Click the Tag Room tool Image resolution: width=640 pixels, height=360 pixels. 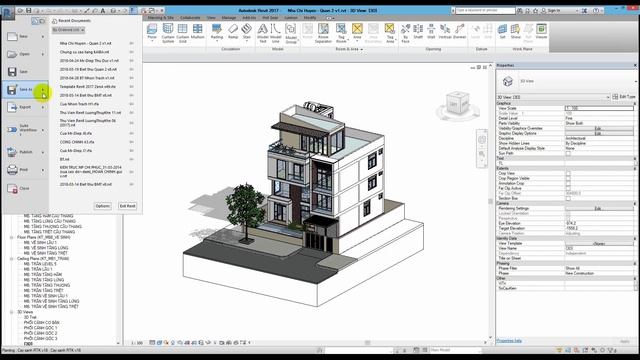(341, 33)
